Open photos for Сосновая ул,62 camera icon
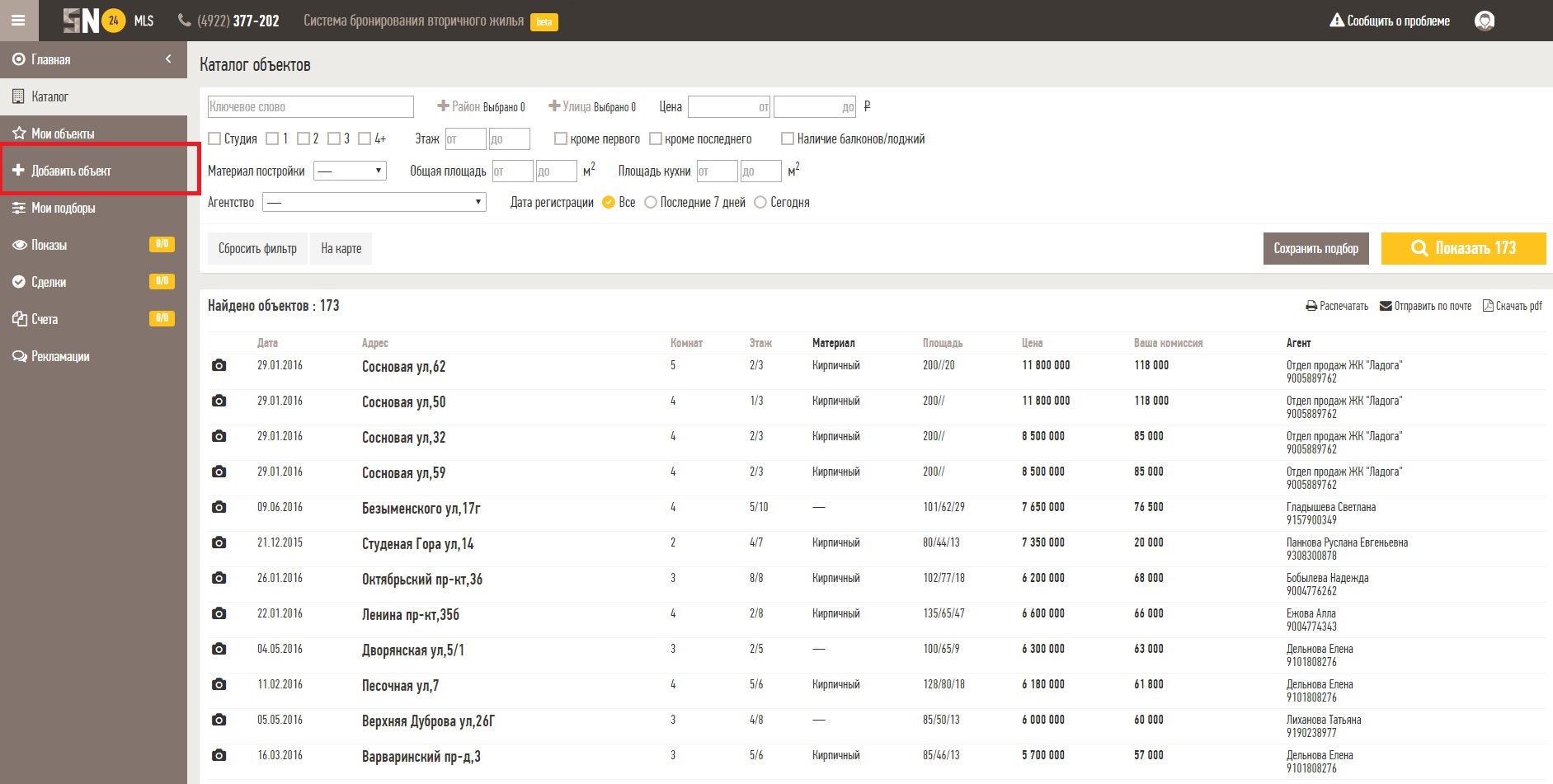The height and width of the screenshot is (784, 1553). pyautogui.click(x=219, y=365)
